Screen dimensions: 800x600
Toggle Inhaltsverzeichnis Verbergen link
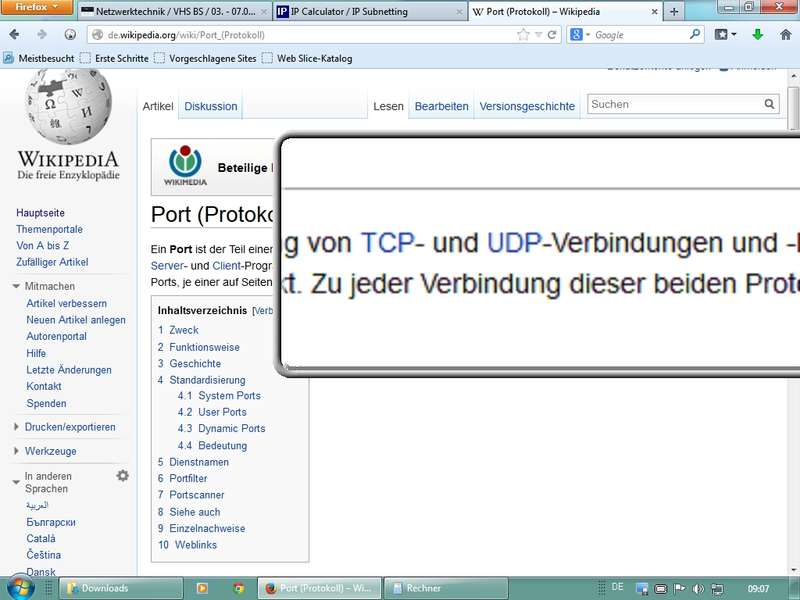click(x=264, y=311)
